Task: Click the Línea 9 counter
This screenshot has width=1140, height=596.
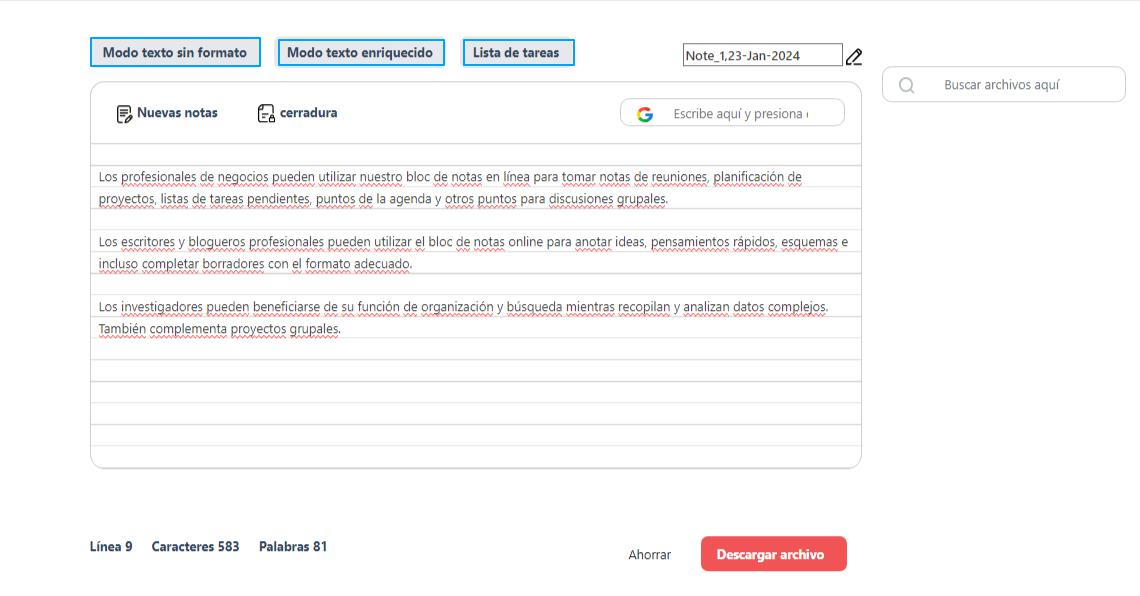Action: (111, 547)
